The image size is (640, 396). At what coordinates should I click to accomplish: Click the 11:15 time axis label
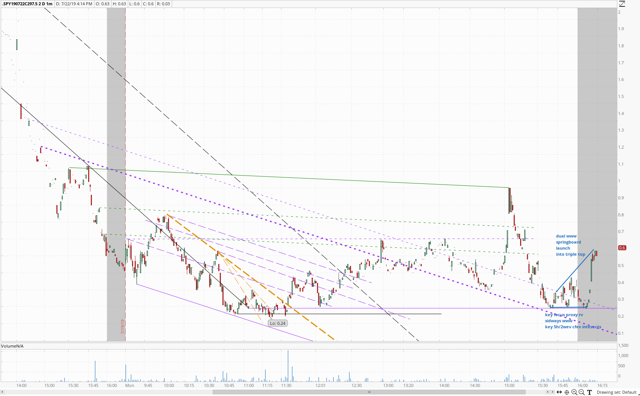click(x=267, y=385)
